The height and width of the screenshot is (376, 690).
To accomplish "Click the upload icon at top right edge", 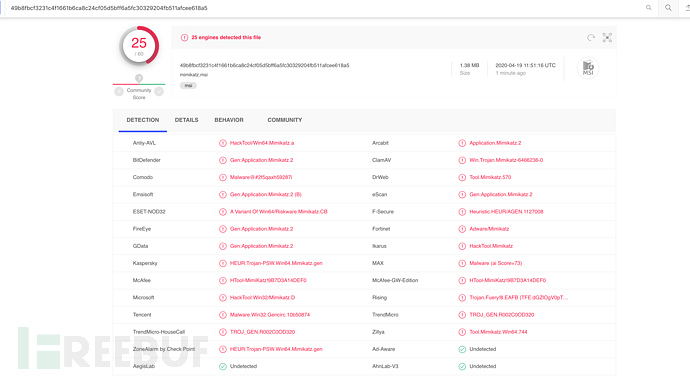I will point(687,8).
